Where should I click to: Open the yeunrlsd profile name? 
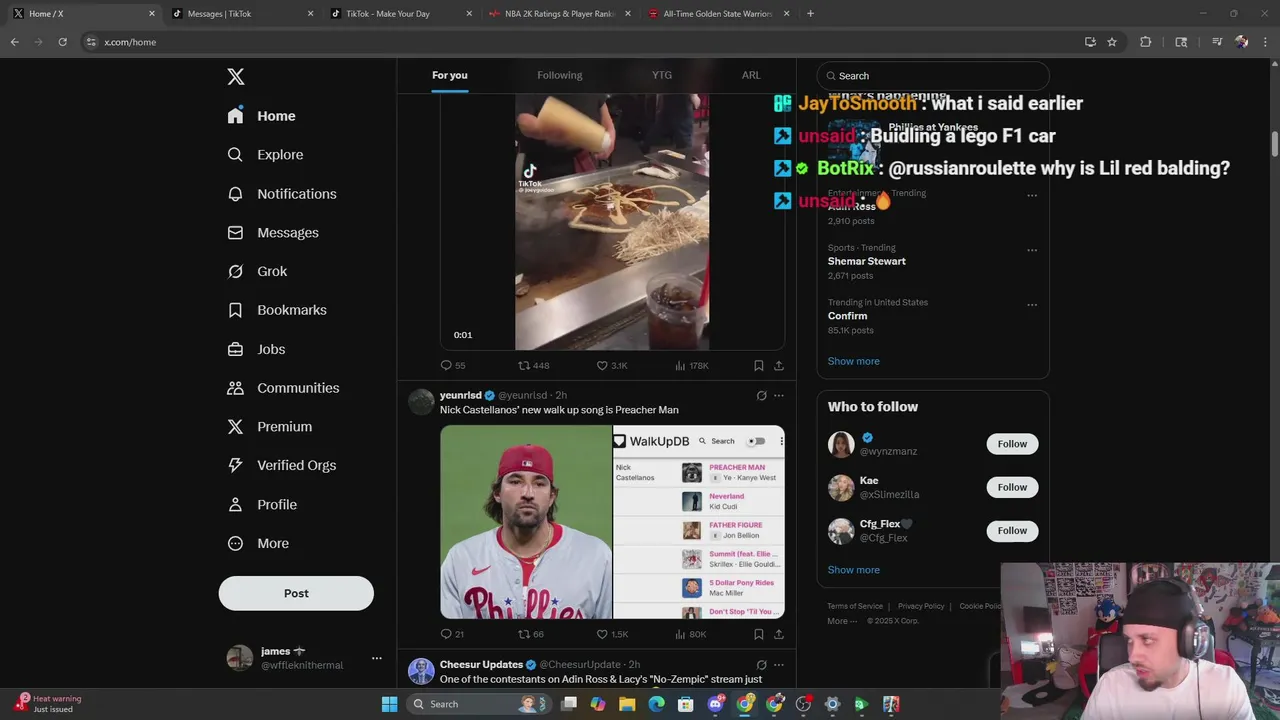tap(461, 395)
